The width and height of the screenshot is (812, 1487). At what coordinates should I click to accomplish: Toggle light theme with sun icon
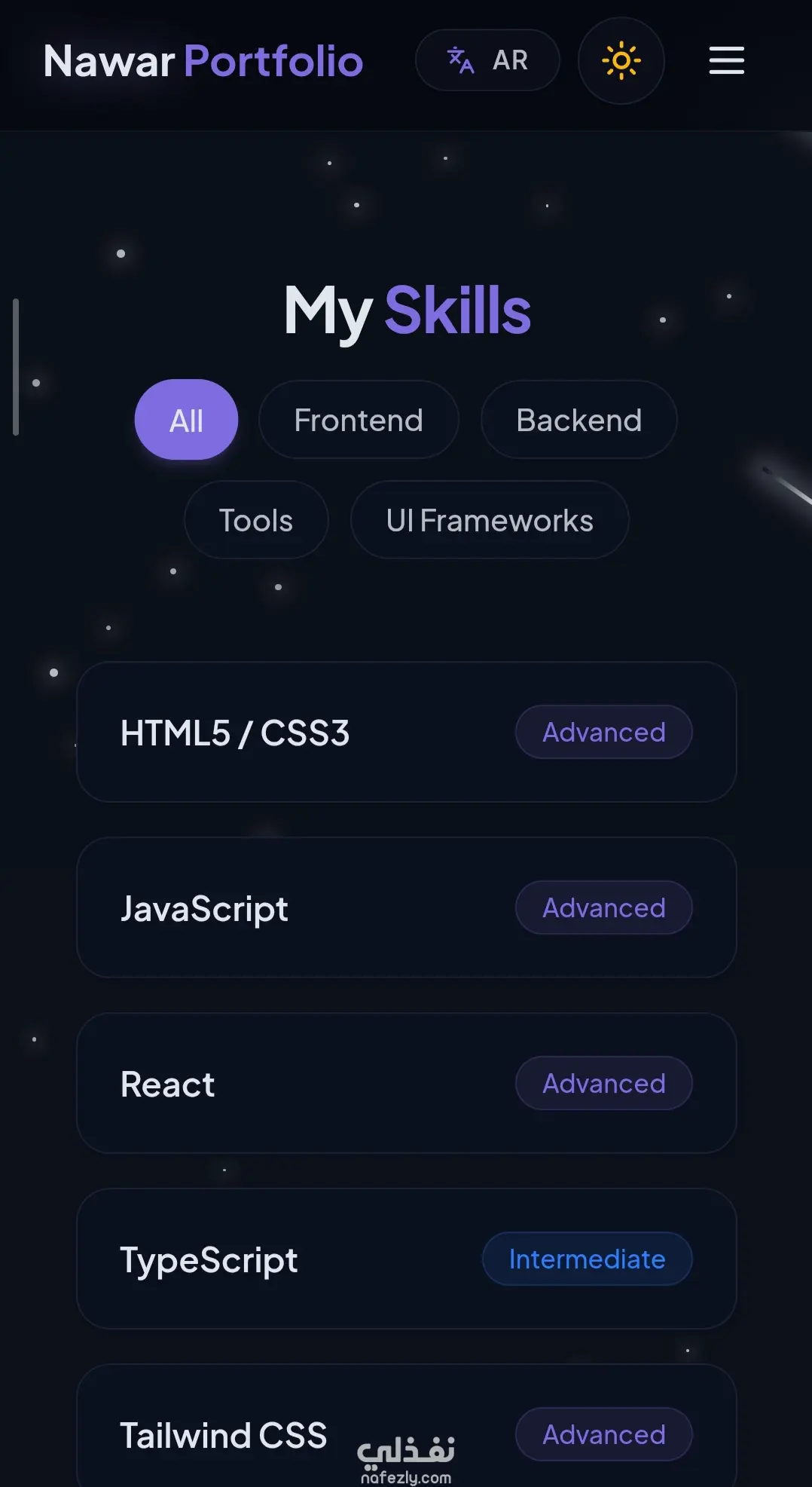tap(621, 60)
